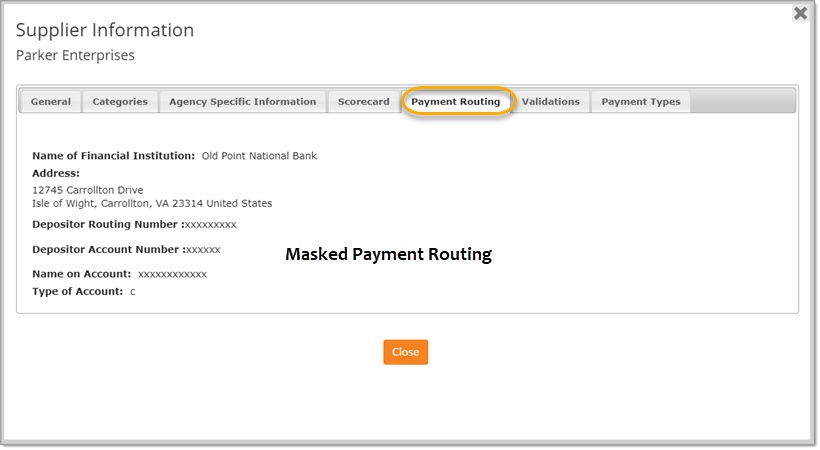The width and height of the screenshot is (820, 450).
Task: View the Scorecard tab
Action: pos(363,102)
